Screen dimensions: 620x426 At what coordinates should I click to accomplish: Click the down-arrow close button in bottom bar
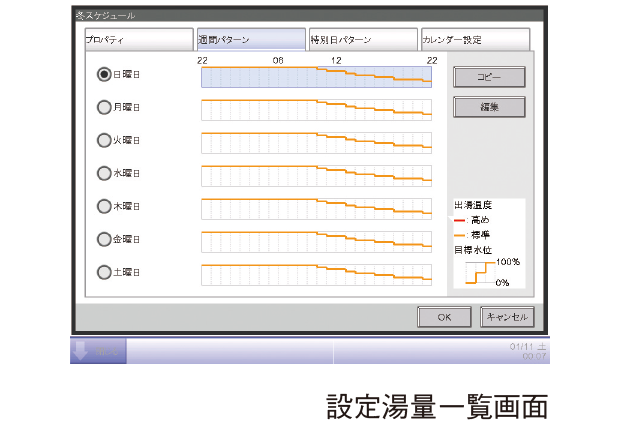[98, 351]
